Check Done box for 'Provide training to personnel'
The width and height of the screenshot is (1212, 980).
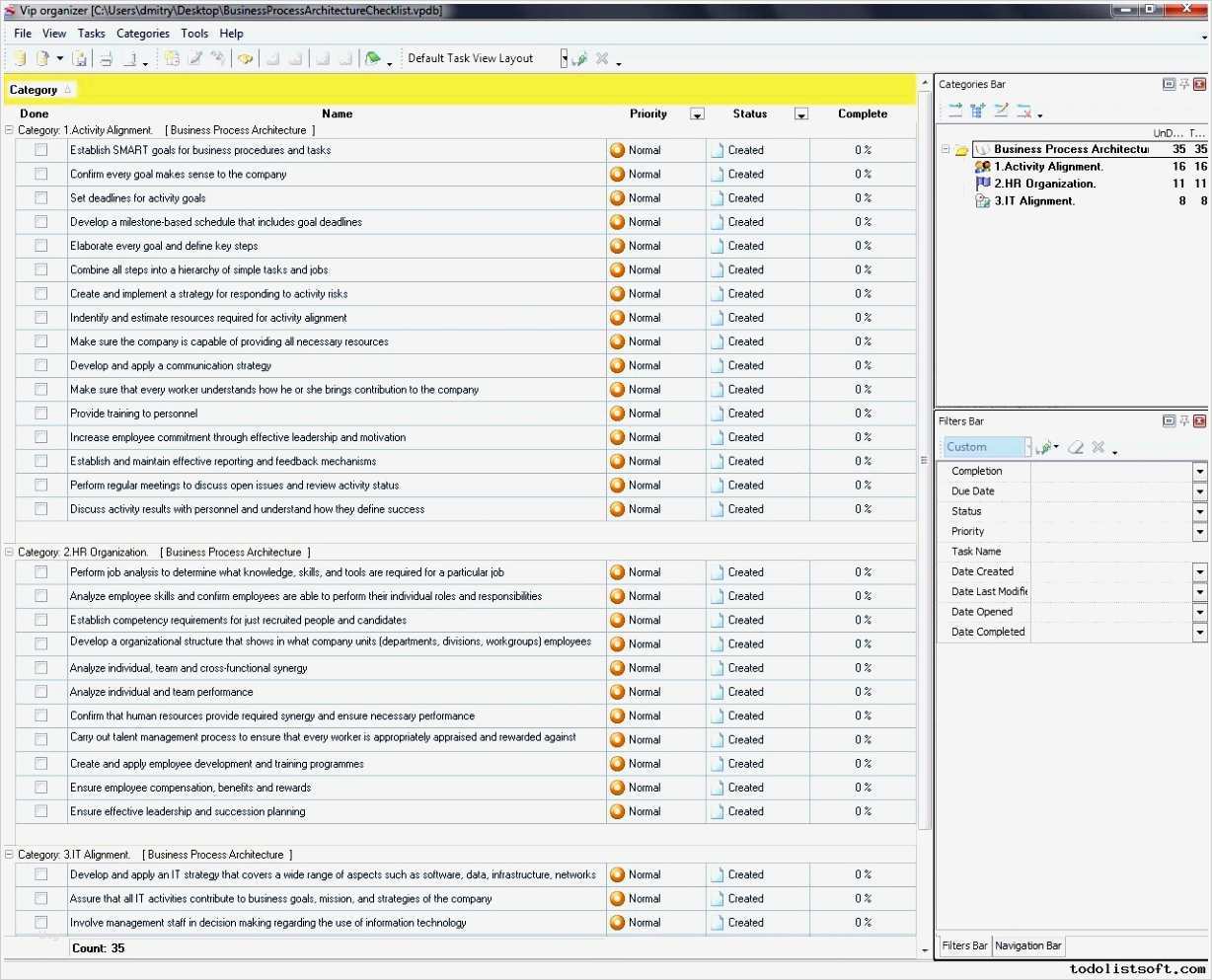click(x=41, y=414)
